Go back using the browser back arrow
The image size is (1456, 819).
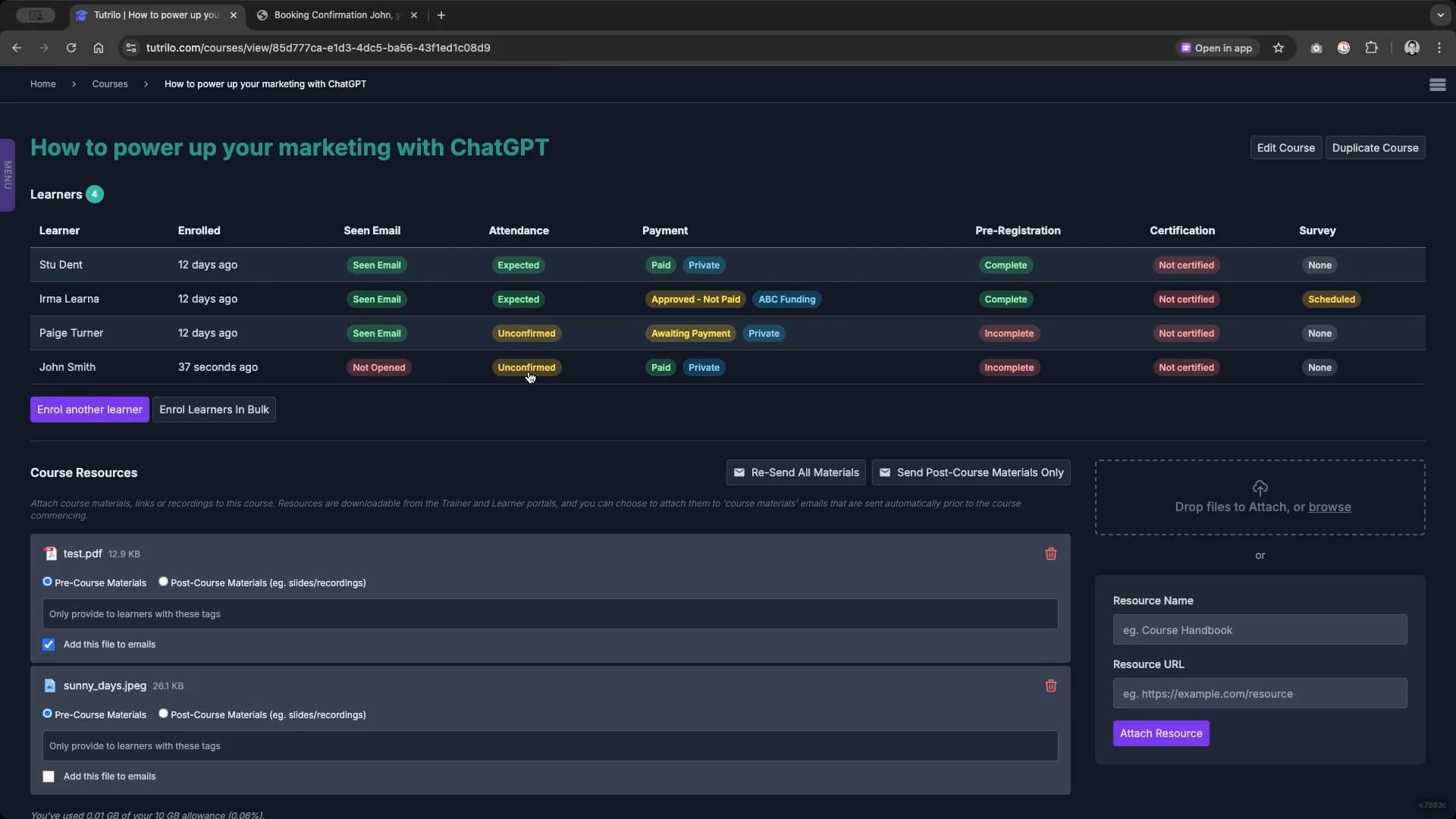tap(17, 48)
